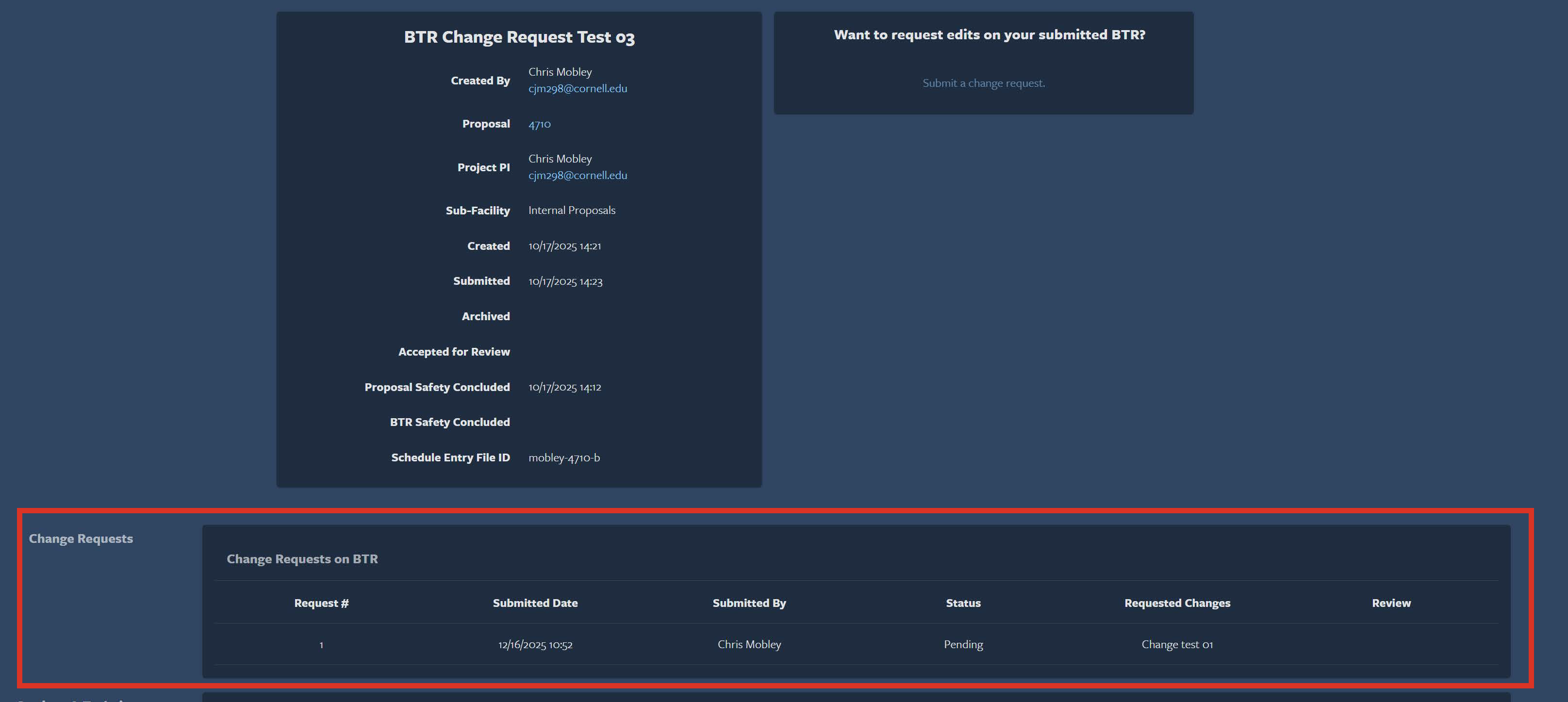Open the Submit a change request link

tap(982, 83)
